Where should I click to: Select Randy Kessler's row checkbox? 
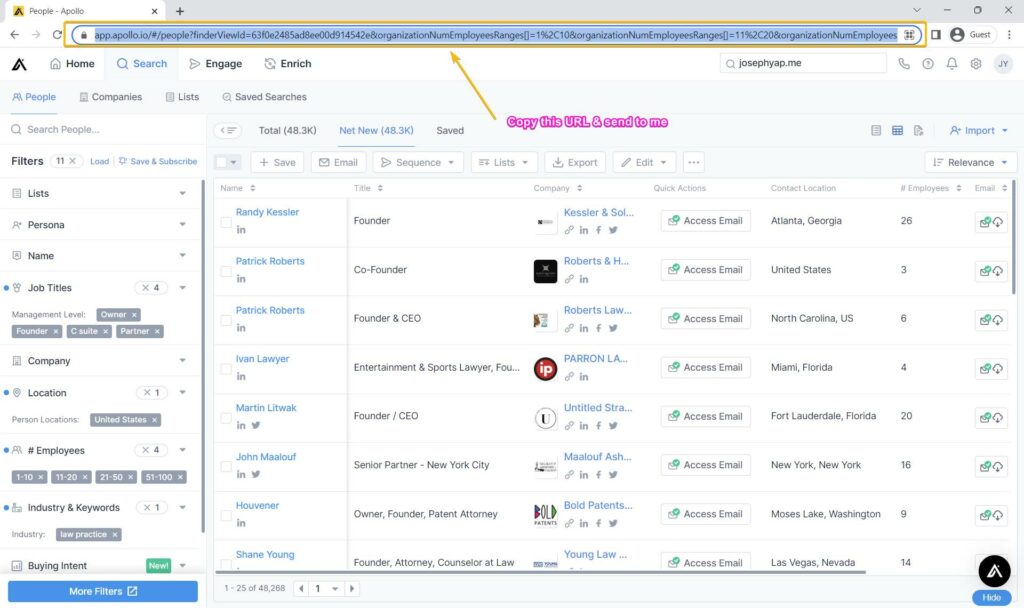(225, 223)
